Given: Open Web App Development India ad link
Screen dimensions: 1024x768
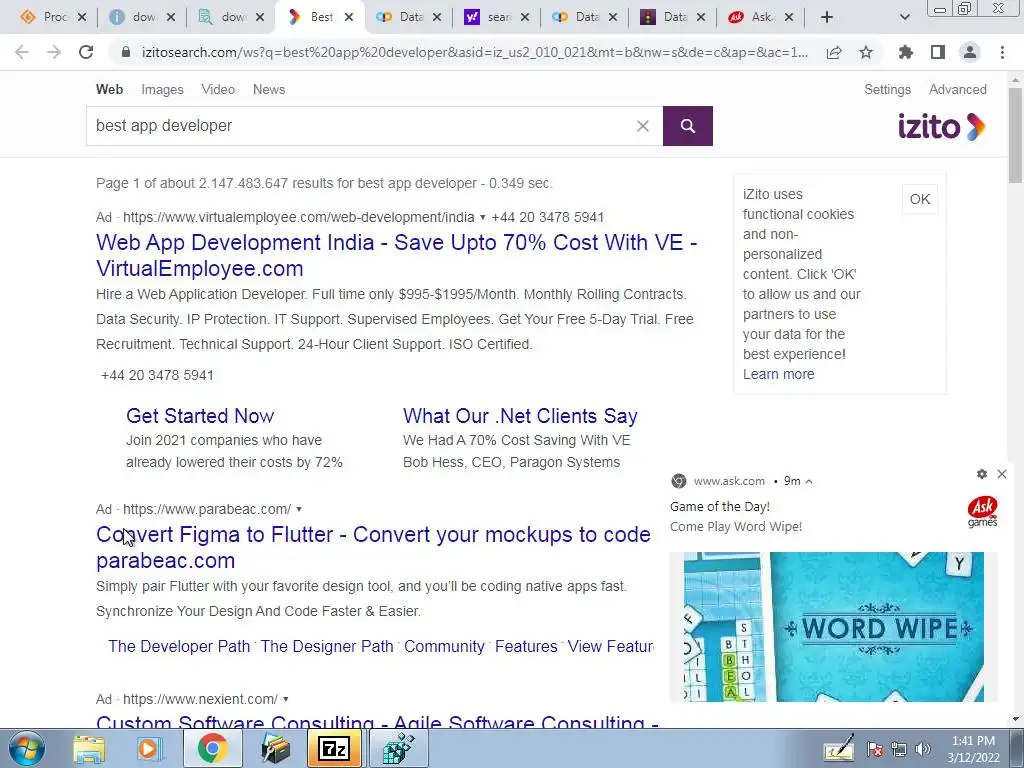Looking at the screenshot, I should pyautogui.click(x=396, y=255).
